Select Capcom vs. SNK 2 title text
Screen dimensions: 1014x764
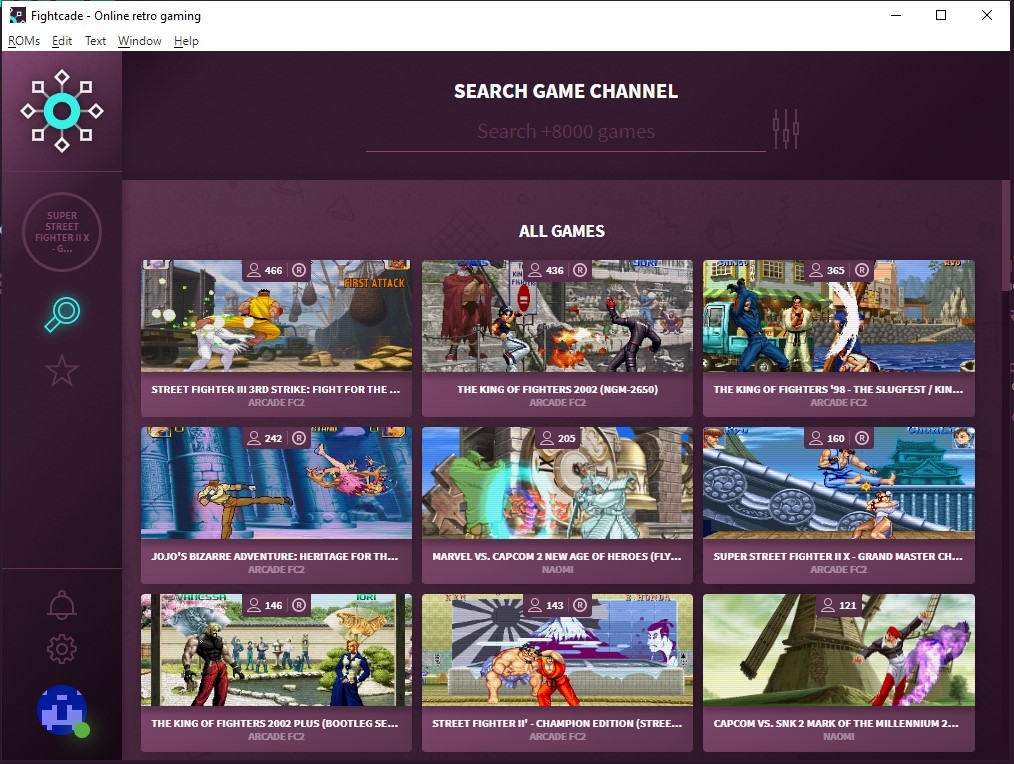pos(836,723)
